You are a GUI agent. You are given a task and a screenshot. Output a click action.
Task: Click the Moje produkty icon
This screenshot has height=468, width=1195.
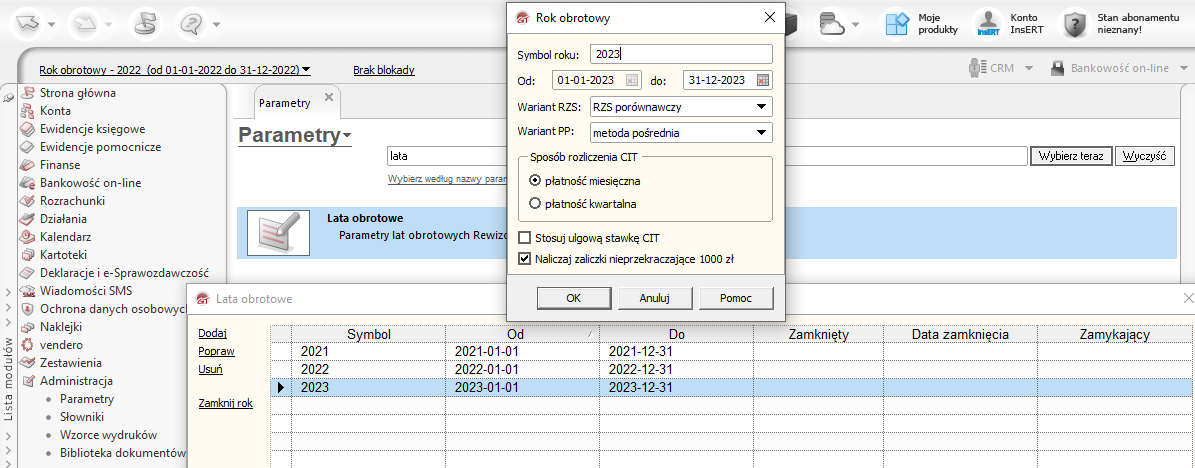(899, 24)
